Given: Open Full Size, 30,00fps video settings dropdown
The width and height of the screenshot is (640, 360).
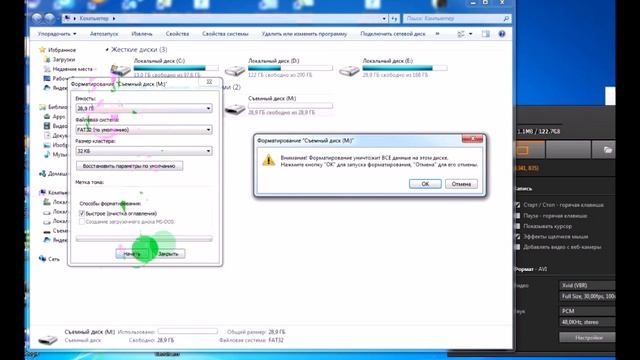Looking at the screenshot, I should click(587, 296).
